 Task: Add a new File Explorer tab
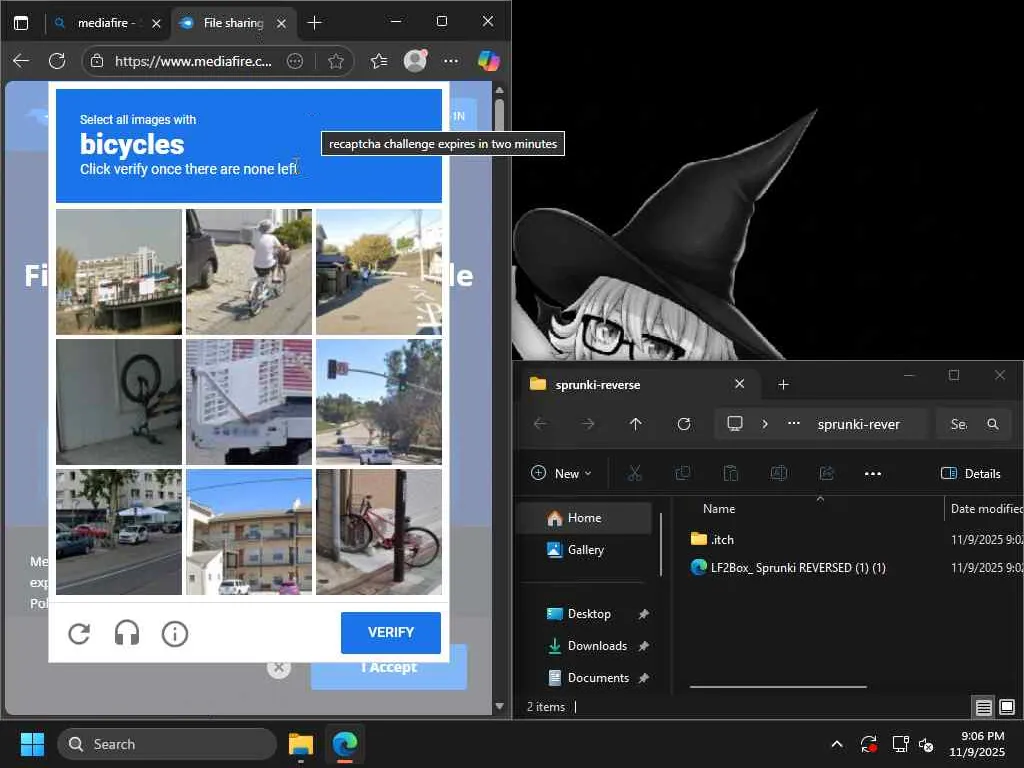click(x=783, y=385)
